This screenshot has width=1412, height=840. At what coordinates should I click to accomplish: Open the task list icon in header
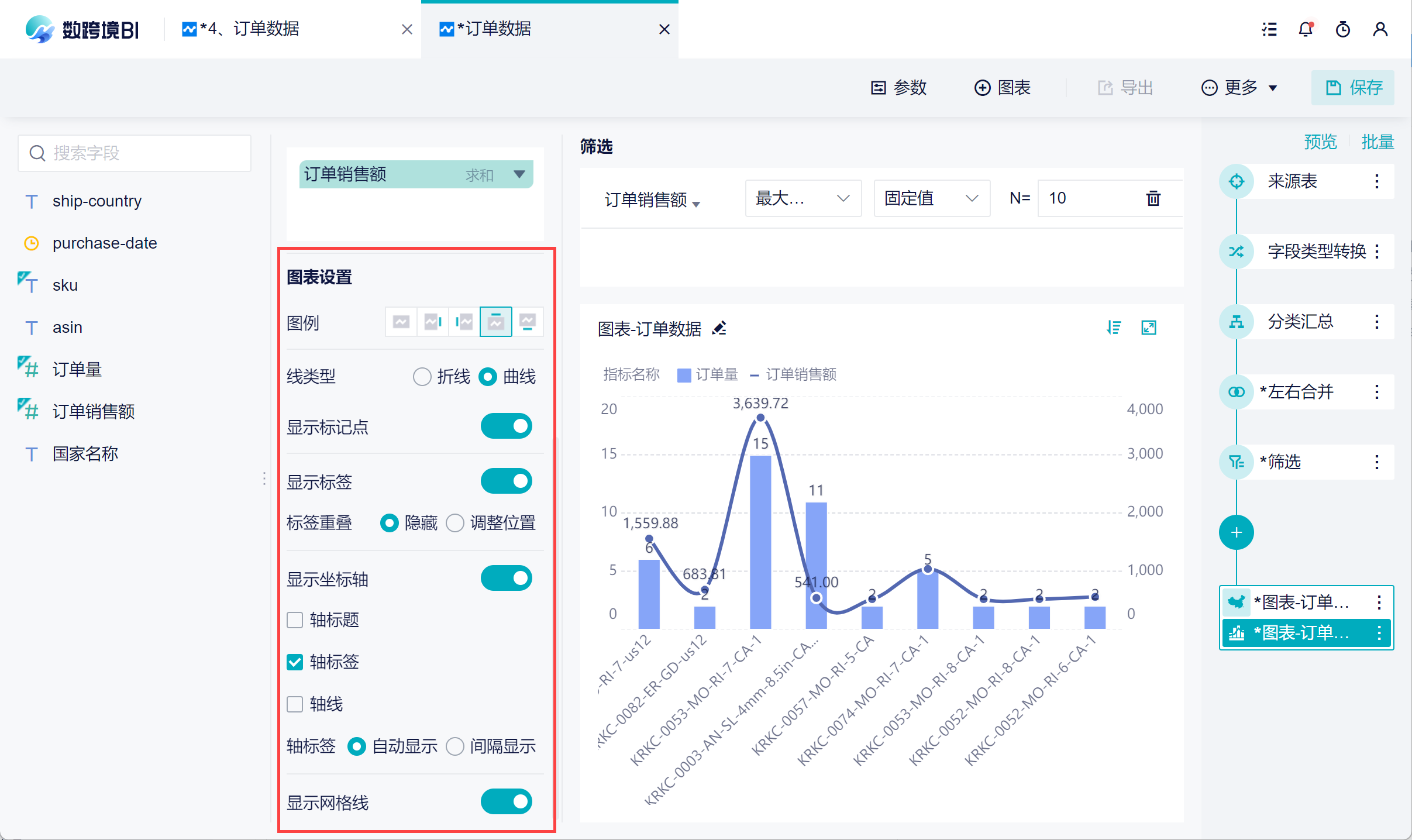coord(1269,29)
